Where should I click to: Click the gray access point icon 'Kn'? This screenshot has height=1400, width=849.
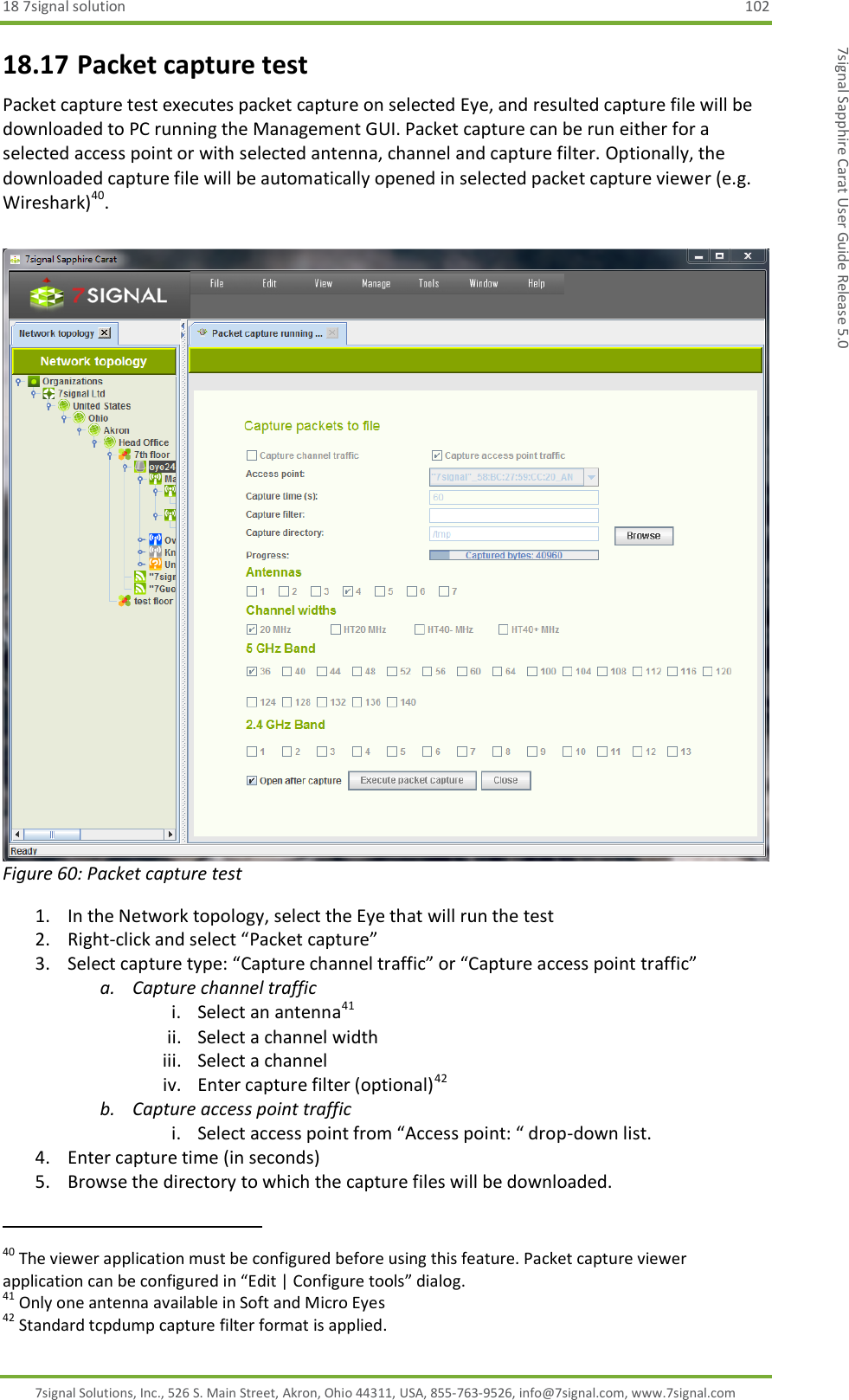click(156, 552)
